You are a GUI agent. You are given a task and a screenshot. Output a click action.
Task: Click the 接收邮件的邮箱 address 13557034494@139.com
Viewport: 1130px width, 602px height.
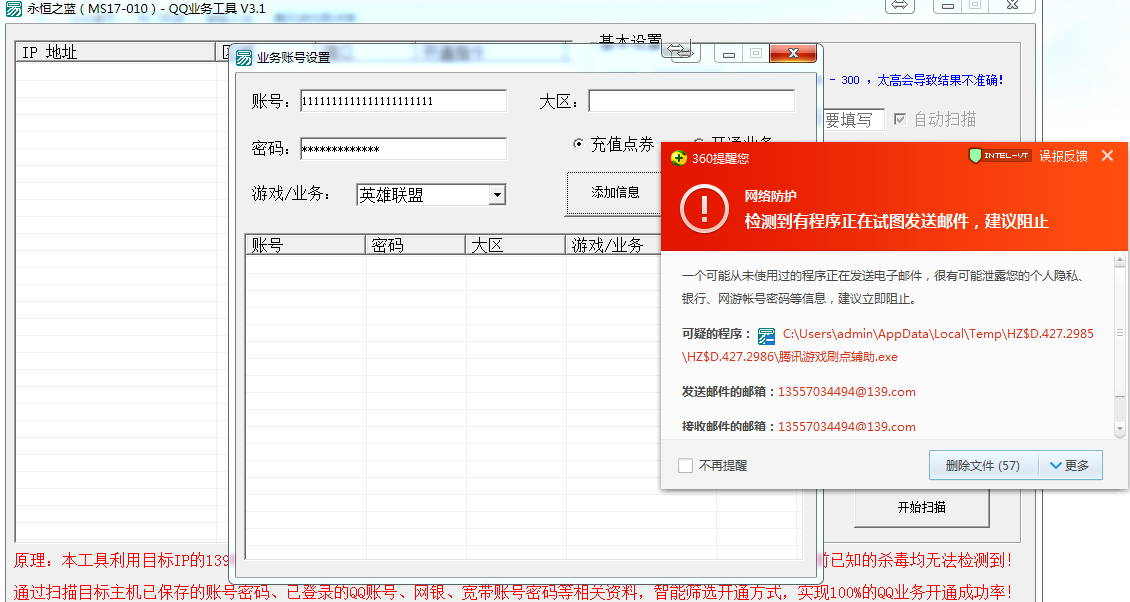[847, 426]
